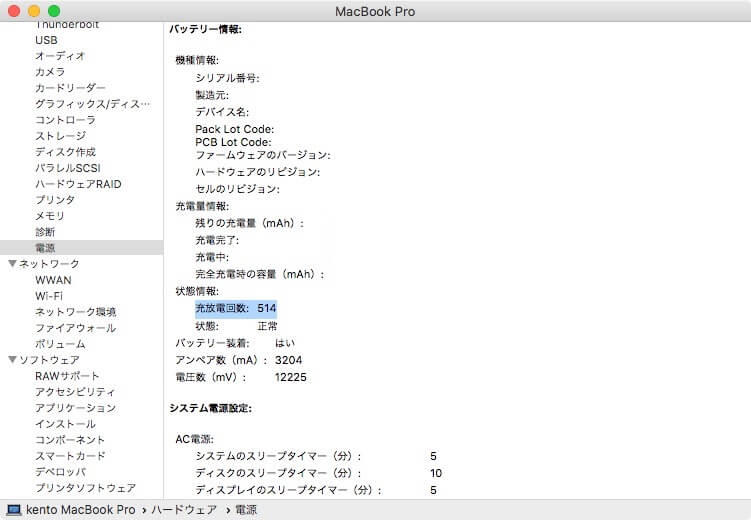This screenshot has height=520, width=751.
Task: Click the 完全充電時の容量 (mAh) label
Action: coord(260,274)
